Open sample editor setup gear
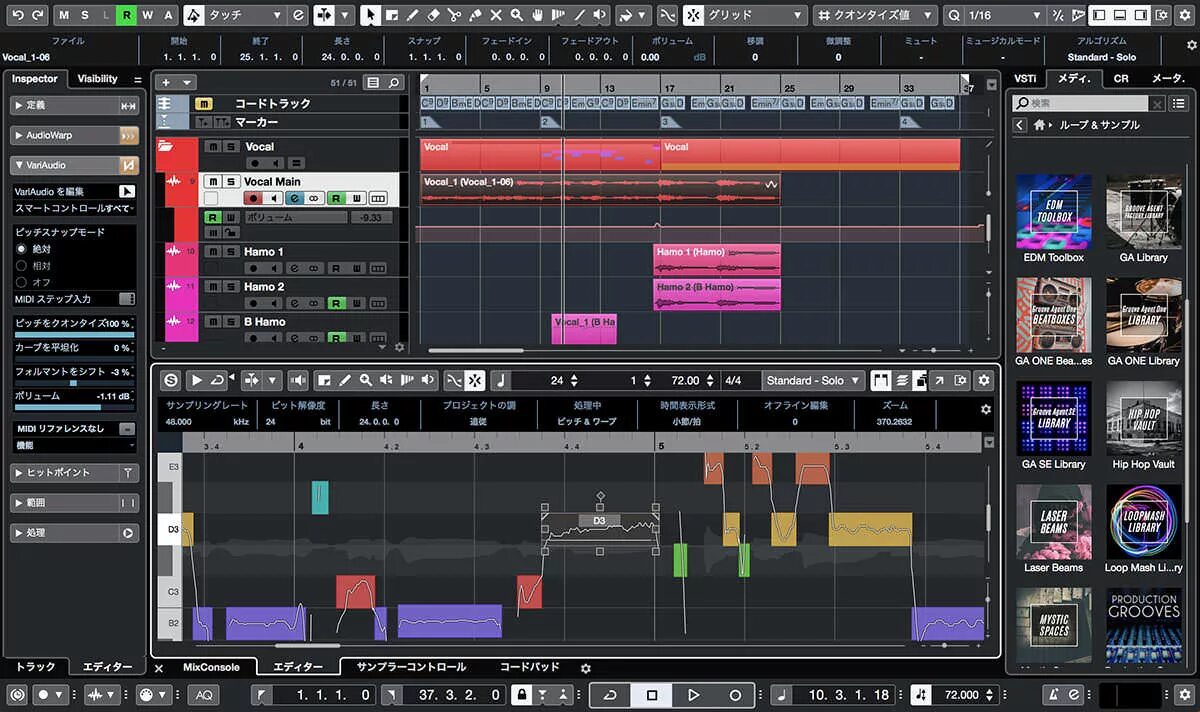This screenshot has width=1200, height=712. click(984, 380)
